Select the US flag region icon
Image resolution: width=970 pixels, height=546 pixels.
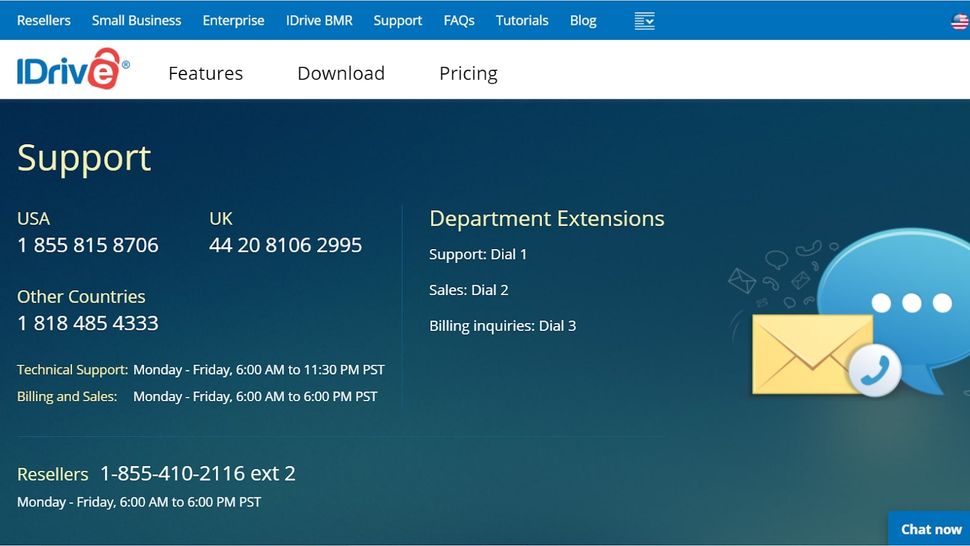[x=959, y=22]
